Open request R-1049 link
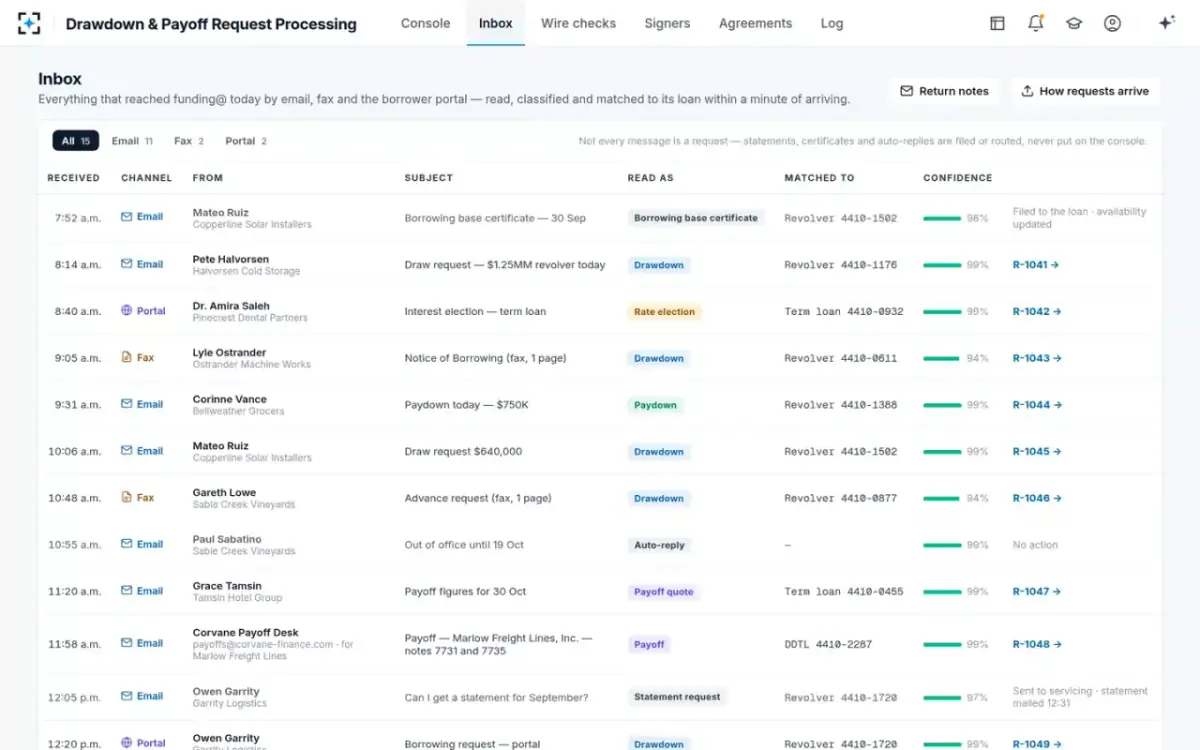Screen dimensions: 1200x750 pyautogui.click(x=1036, y=744)
